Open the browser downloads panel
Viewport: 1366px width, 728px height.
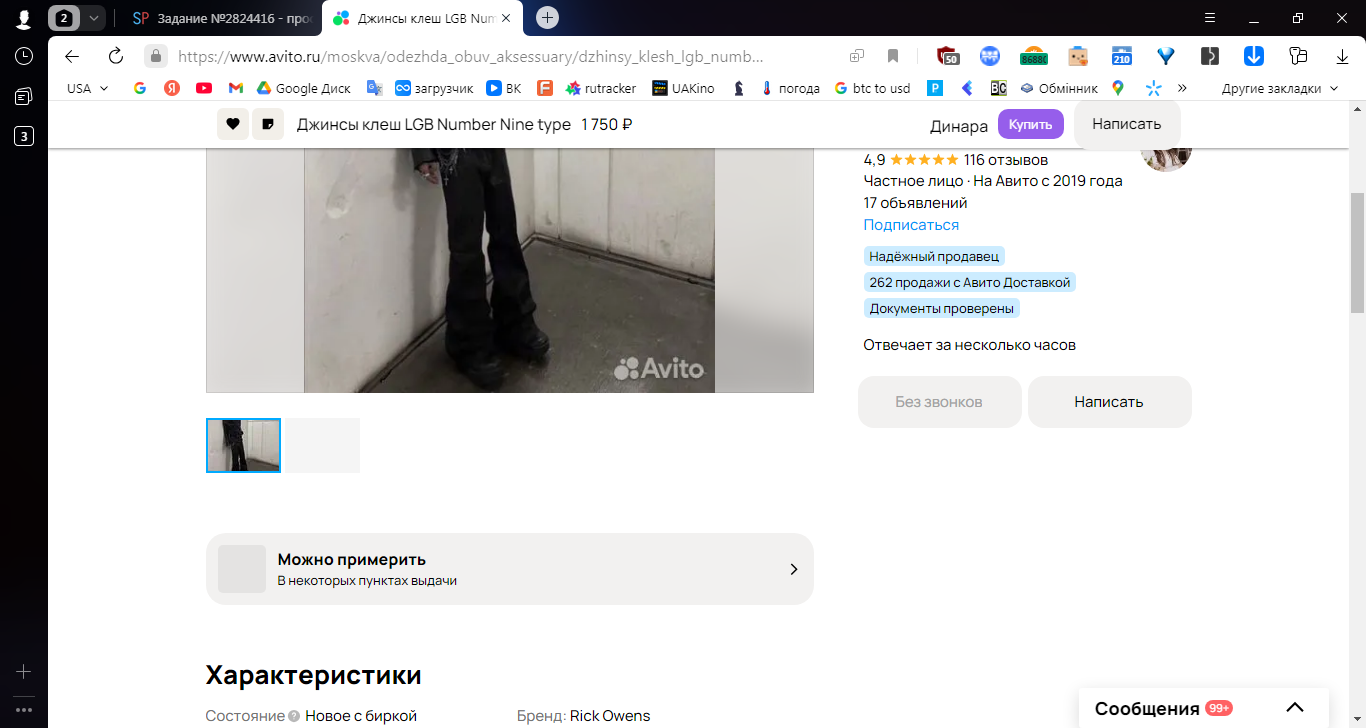pos(1342,56)
